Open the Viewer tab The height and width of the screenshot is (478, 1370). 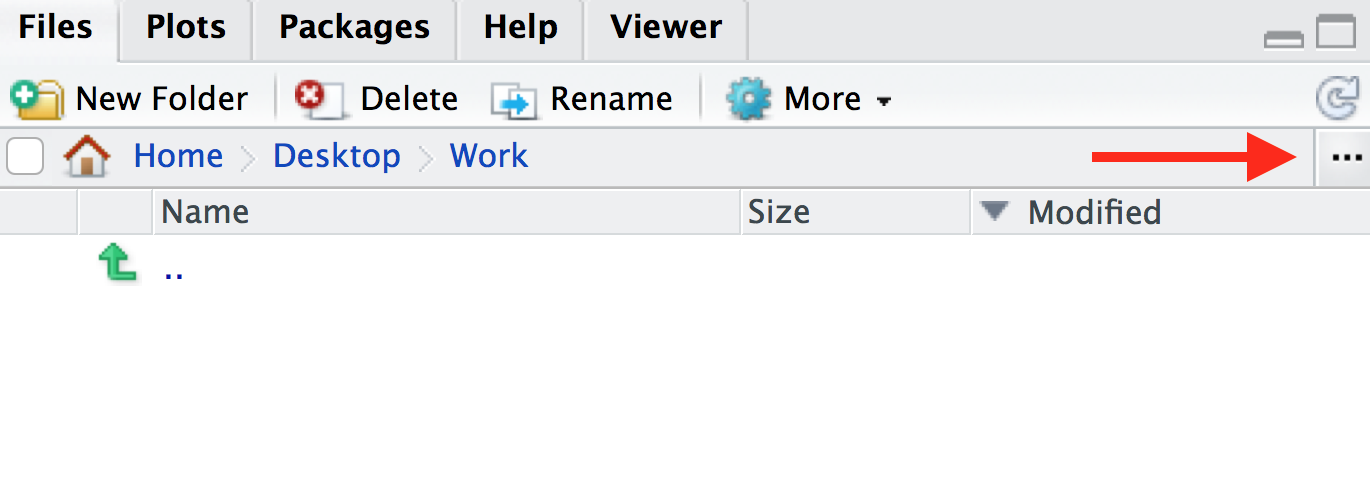(663, 27)
